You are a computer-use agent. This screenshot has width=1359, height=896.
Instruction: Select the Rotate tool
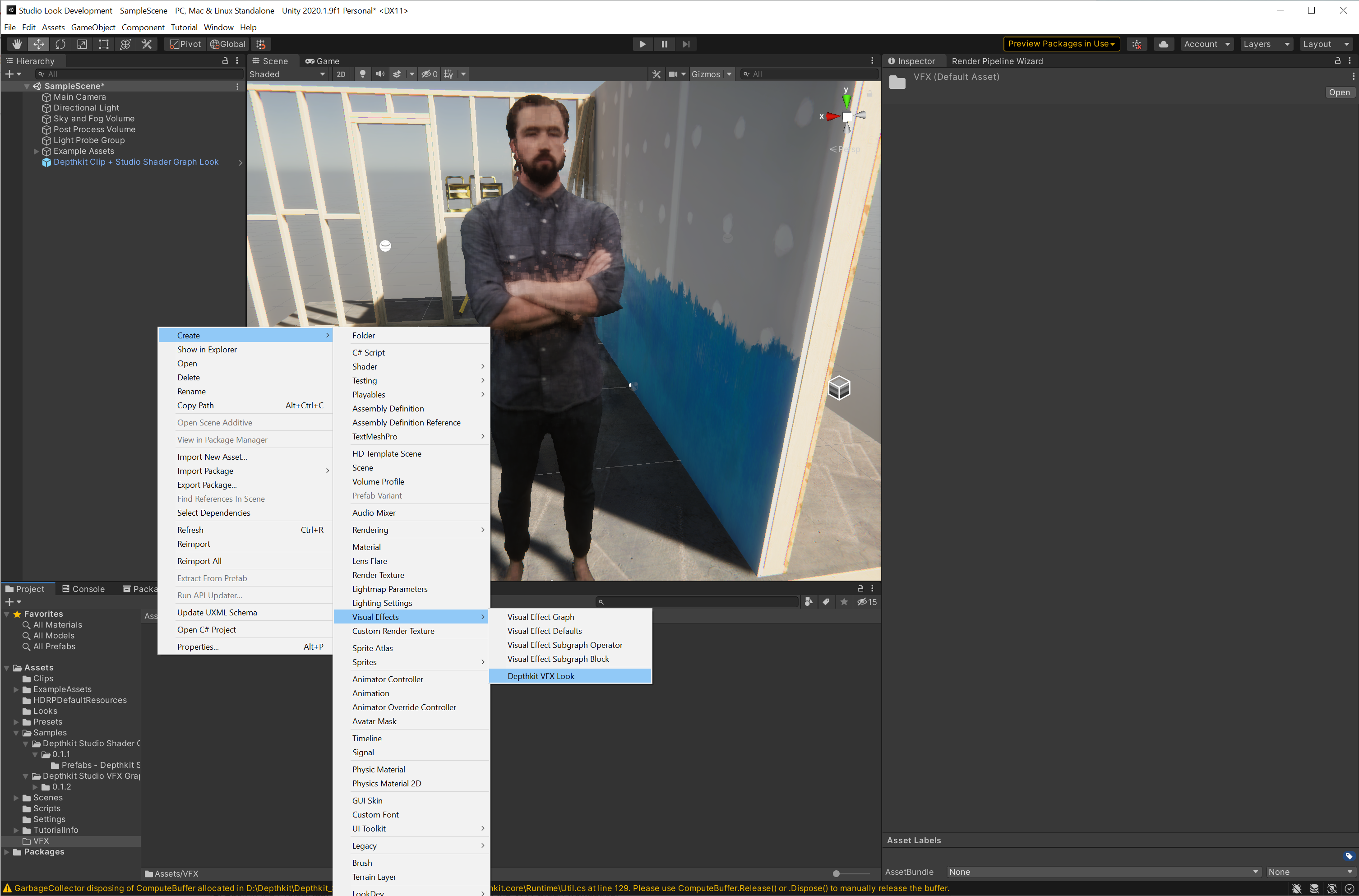point(60,44)
